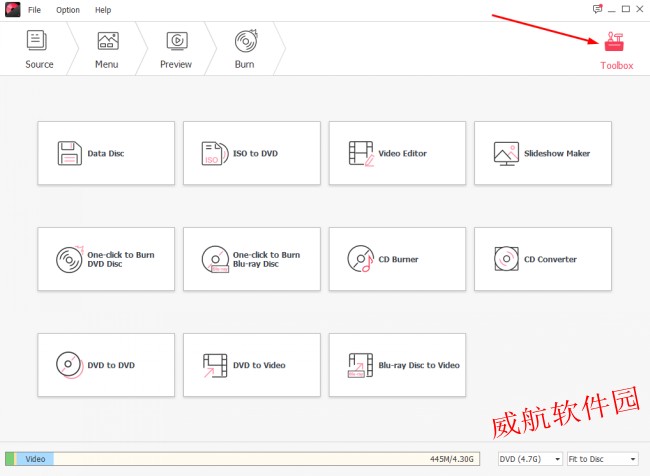Image resolution: width=650 pixels, height=476 pixels.
Task: Open the Option menu
Action: tap(68, 10)
